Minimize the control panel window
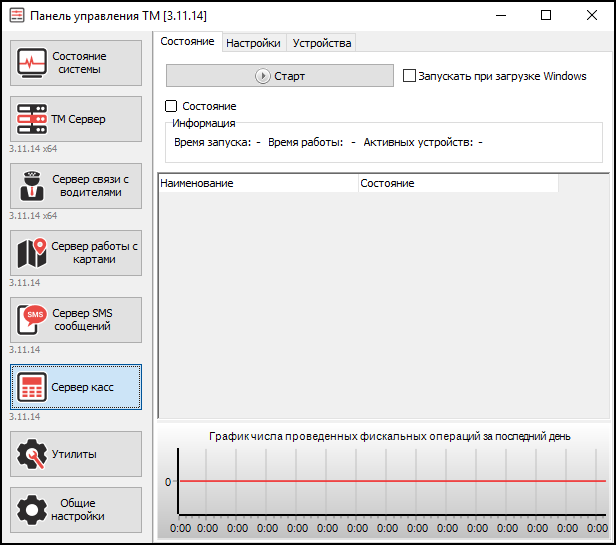This screenshot has height=545, width=616. click(x=500, y=15)
